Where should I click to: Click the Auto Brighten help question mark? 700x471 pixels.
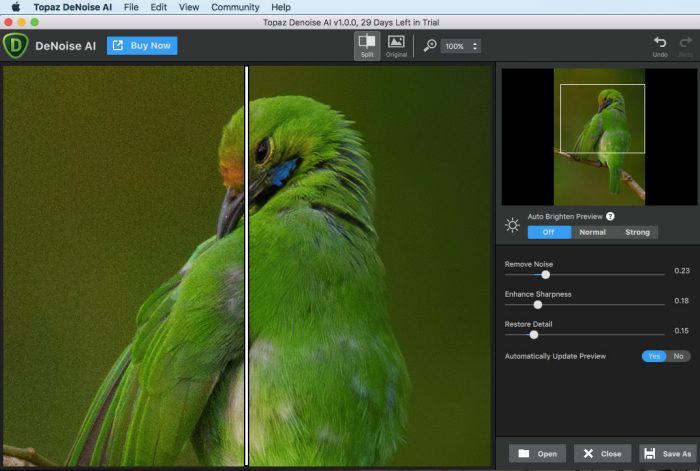(610, 216)
